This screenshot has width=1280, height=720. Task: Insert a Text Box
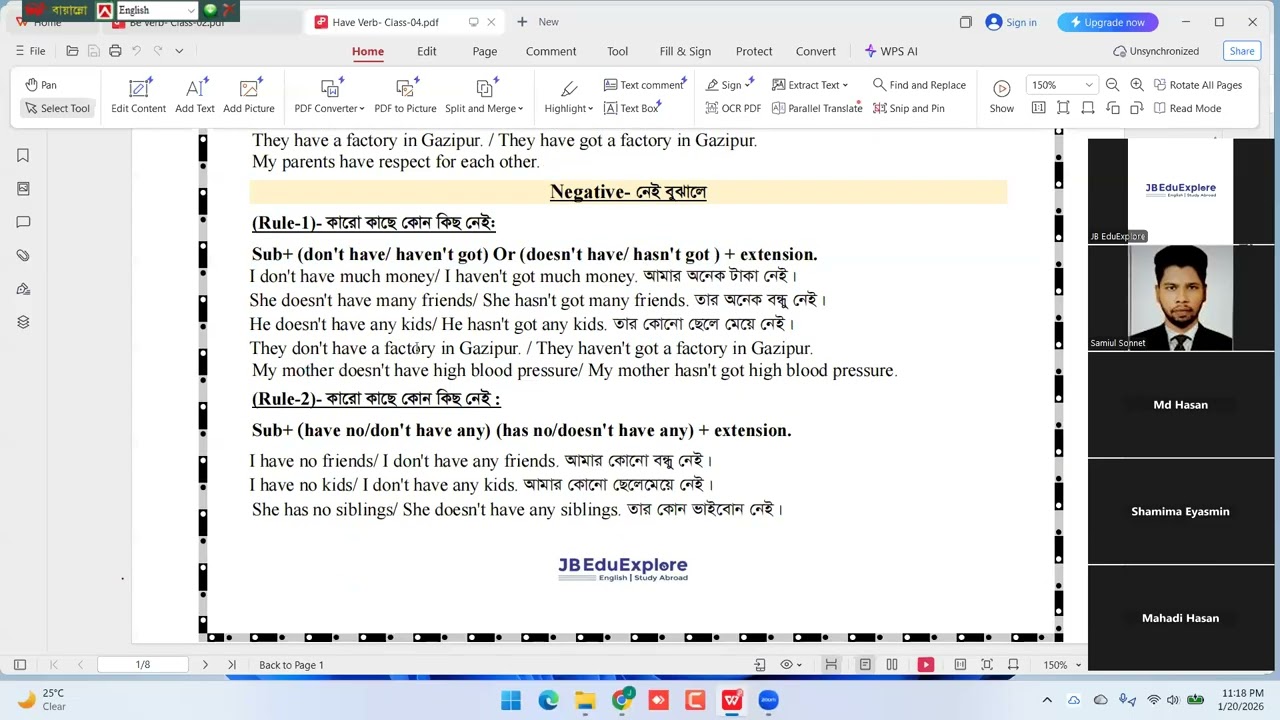point(631,108)
